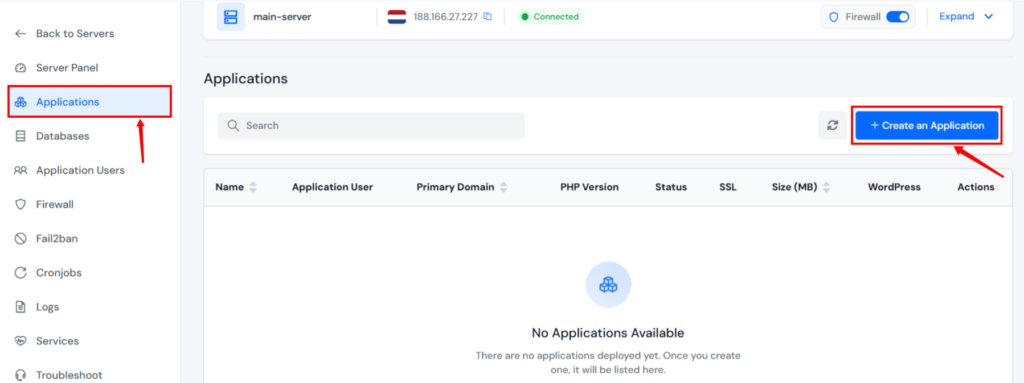Viewport: 1024px width, 383px height.
Task: Click the Cronjobs circular arrow icon
Action: click(x=21, y=273)
